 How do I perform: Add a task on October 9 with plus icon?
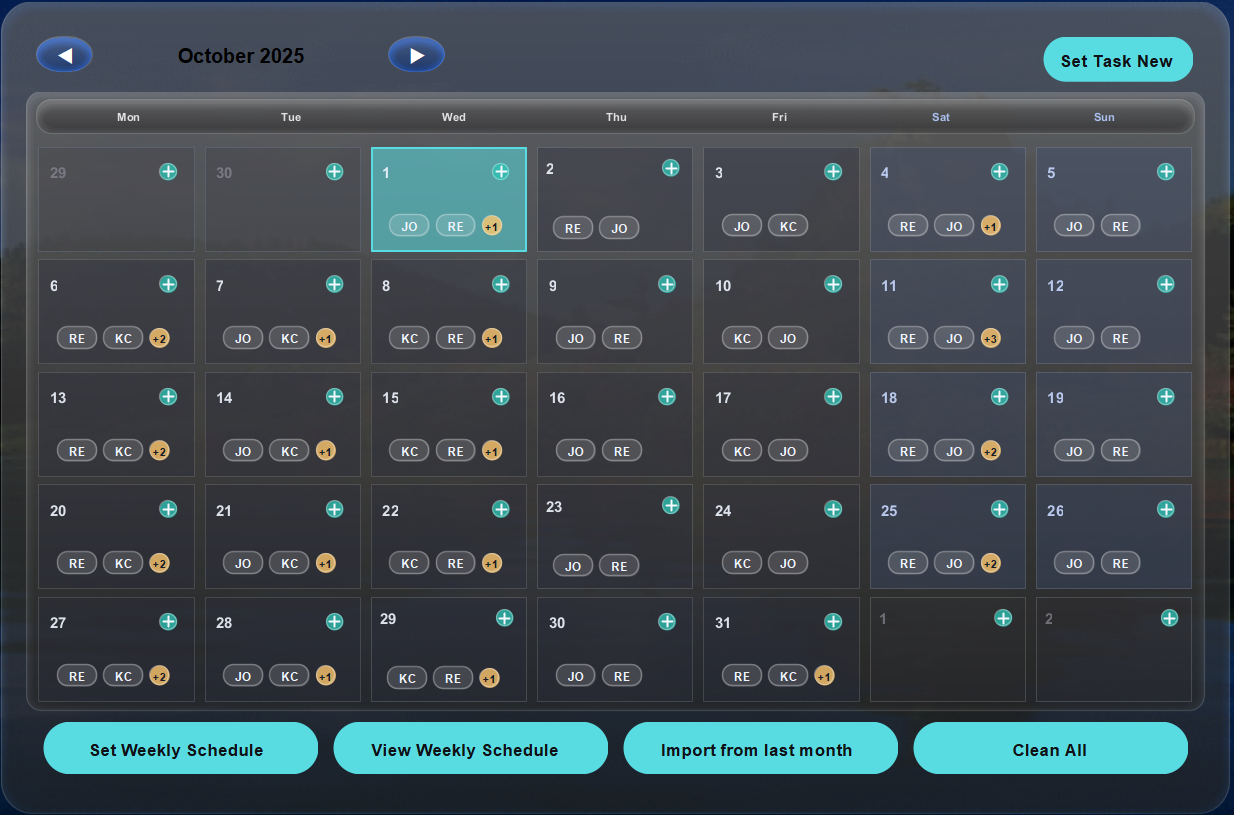pos(667,284)
